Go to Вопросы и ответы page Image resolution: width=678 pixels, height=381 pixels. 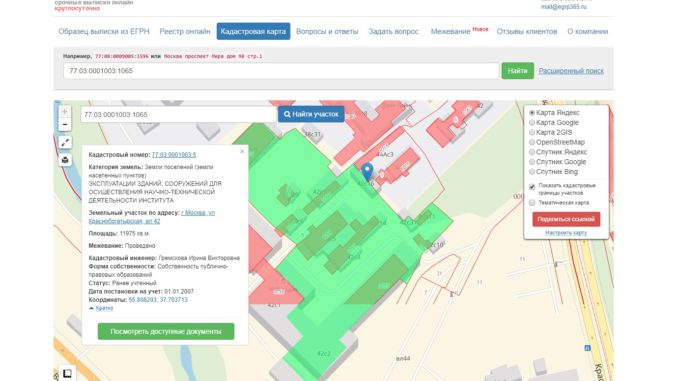tap(327, 31)
